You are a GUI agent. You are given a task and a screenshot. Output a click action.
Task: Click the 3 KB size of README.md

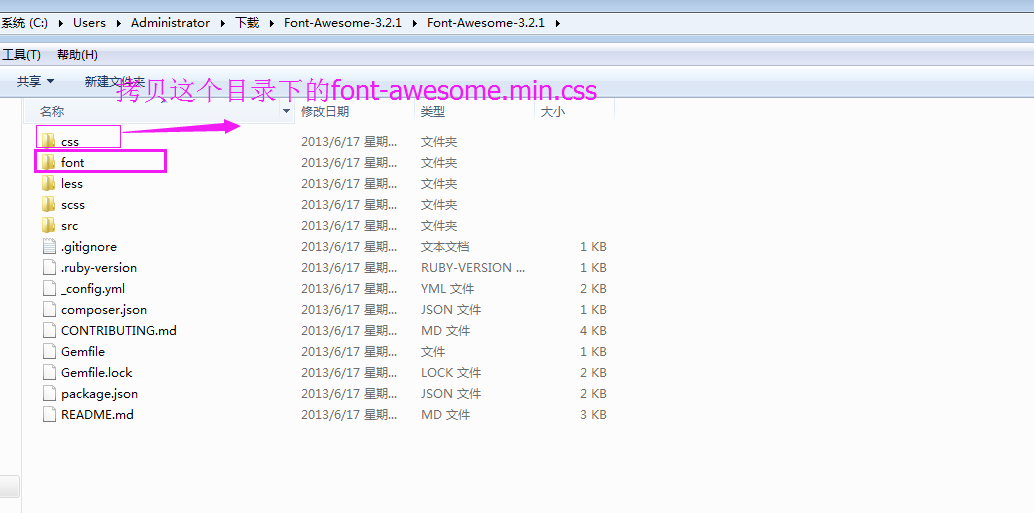593,415
